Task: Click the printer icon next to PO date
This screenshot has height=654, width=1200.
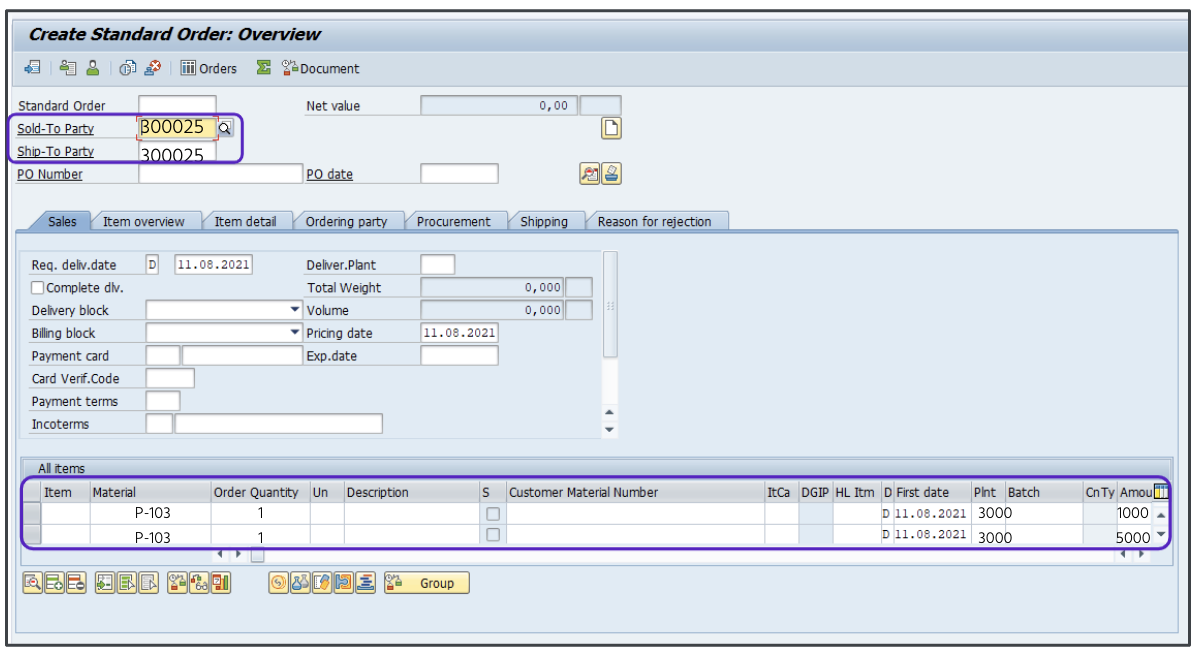Action: click(x=611, y=173)
